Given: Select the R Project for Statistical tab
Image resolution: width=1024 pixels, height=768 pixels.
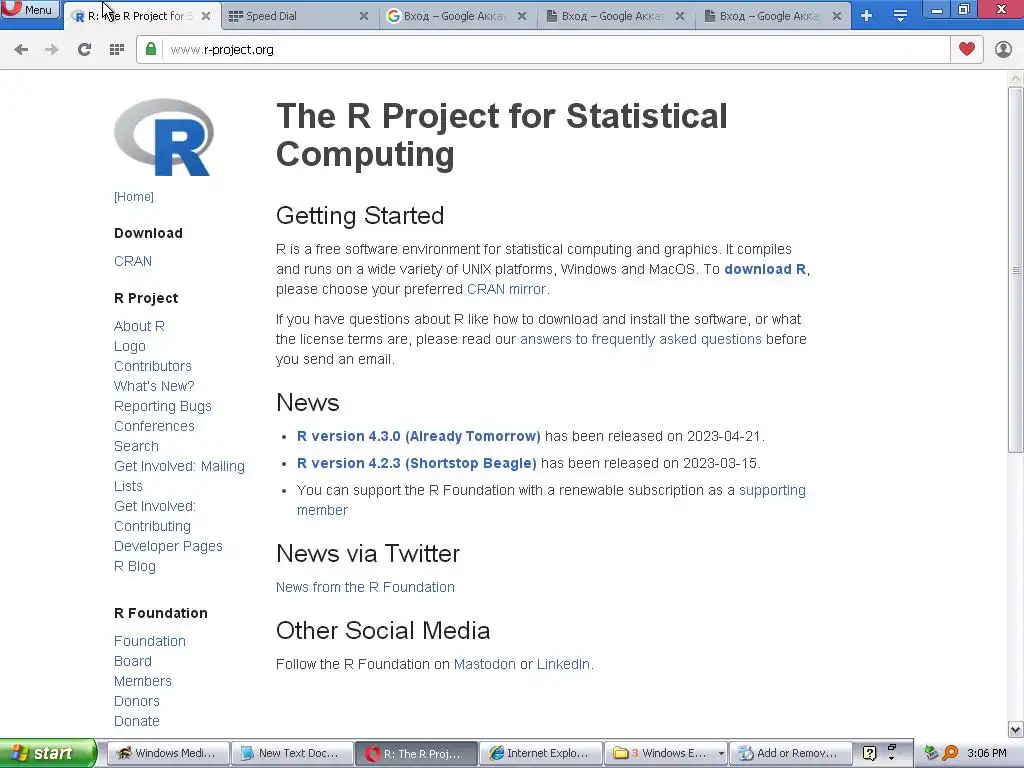Looking at the screenshot, I should [x=142, y=16].
